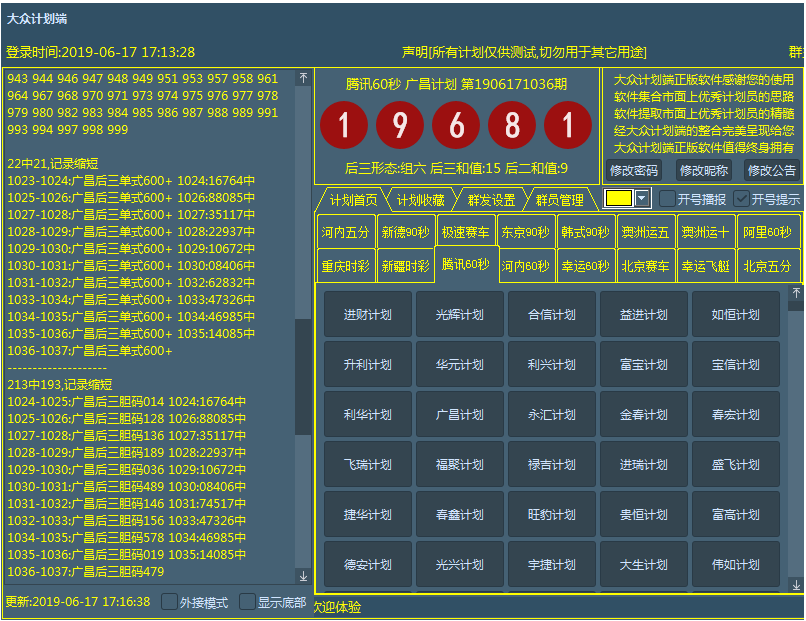Image resolution: width=806 pixels, height=621 pixels.
Task: Click log panel scroll-to-bottom arrow
Action: [304, 576]
